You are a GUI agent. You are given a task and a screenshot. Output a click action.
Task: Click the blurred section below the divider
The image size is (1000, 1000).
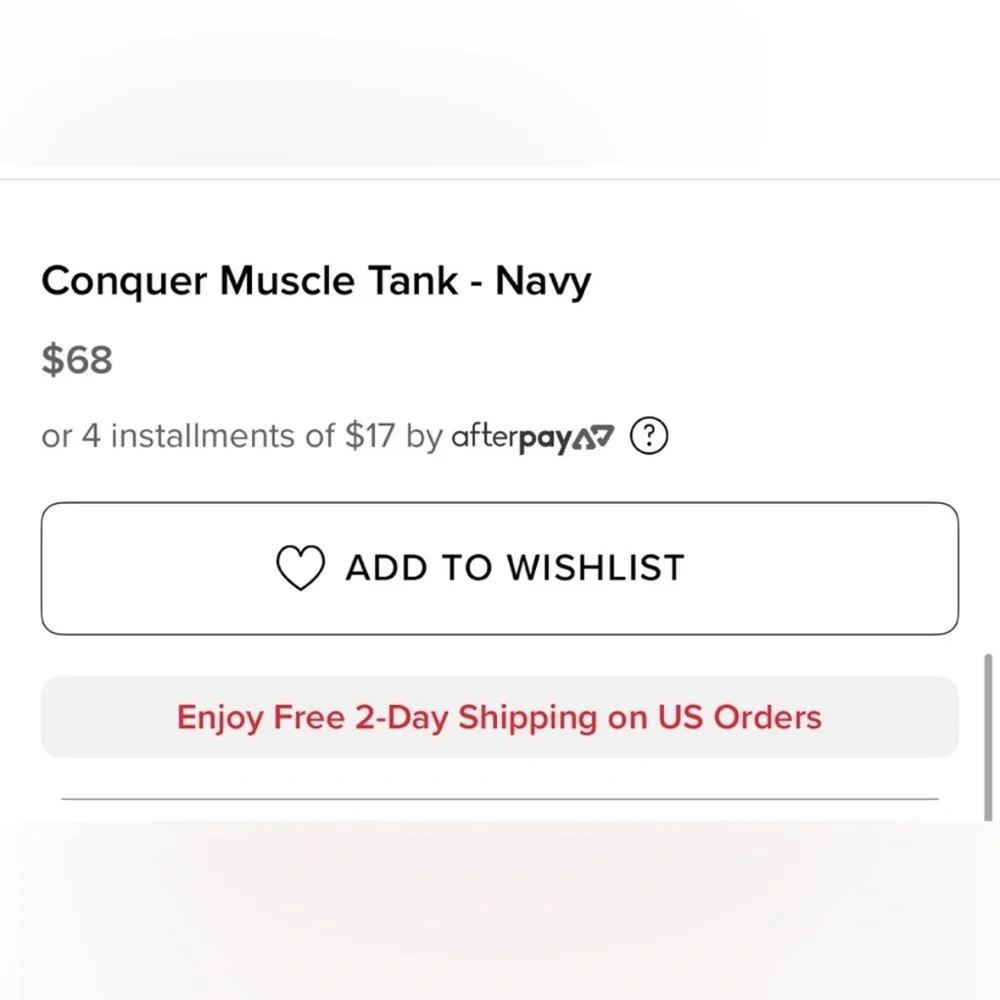pos(499,911)
